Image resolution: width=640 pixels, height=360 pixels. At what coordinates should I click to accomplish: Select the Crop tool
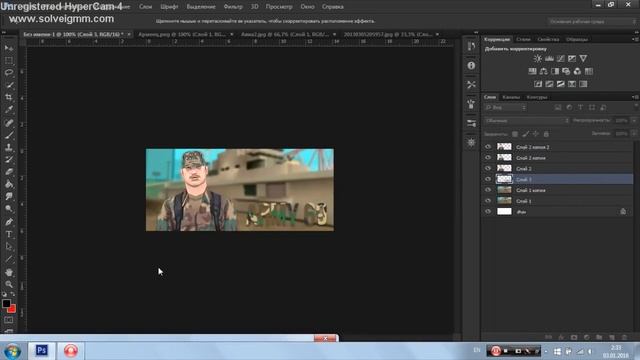(9, 97)
